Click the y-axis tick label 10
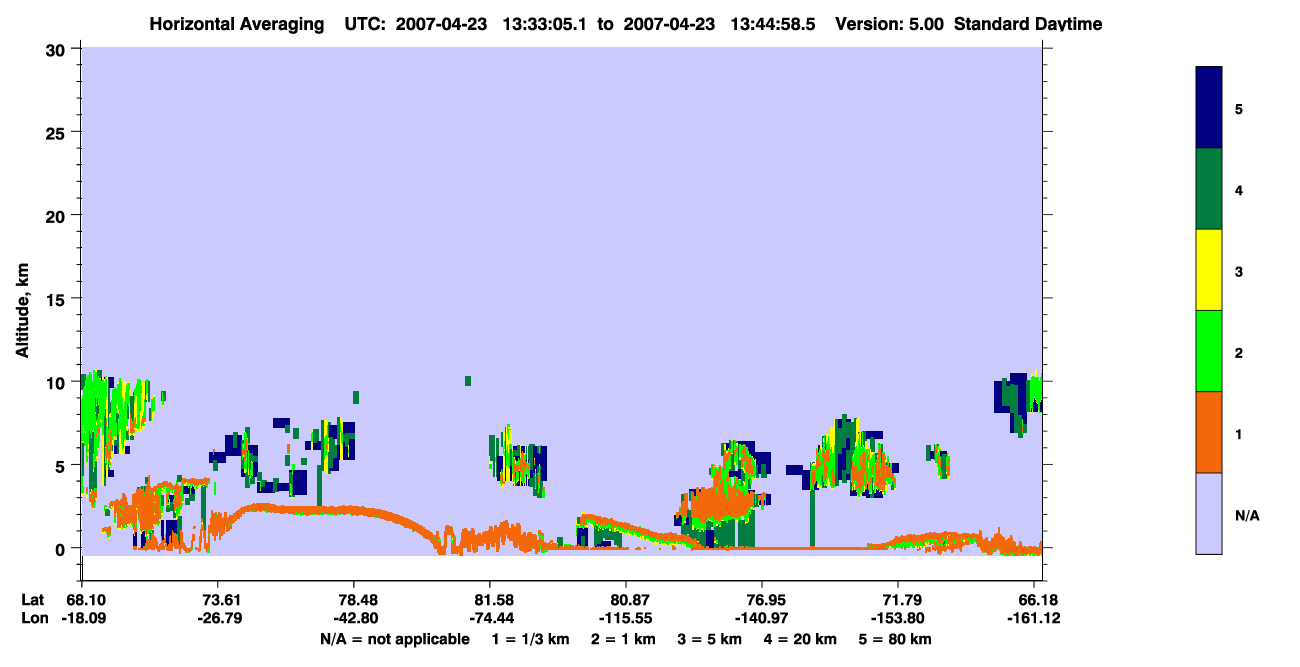This screenshot has height=667, width=1300. tap(58, 382)
